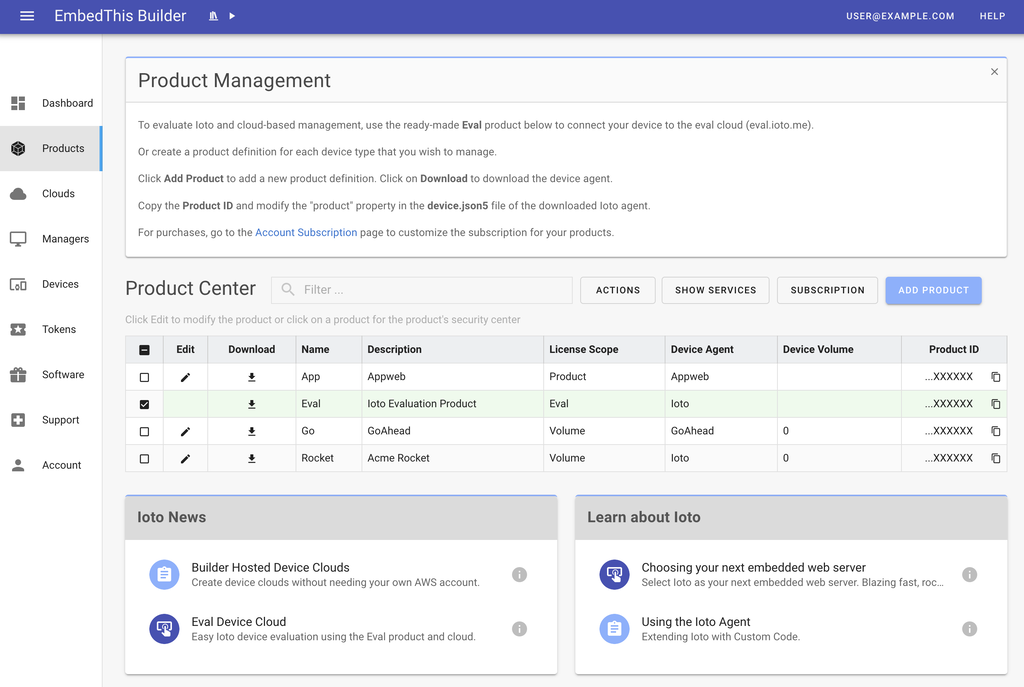Download the Rocket device agent

click(x=252, y=458)
